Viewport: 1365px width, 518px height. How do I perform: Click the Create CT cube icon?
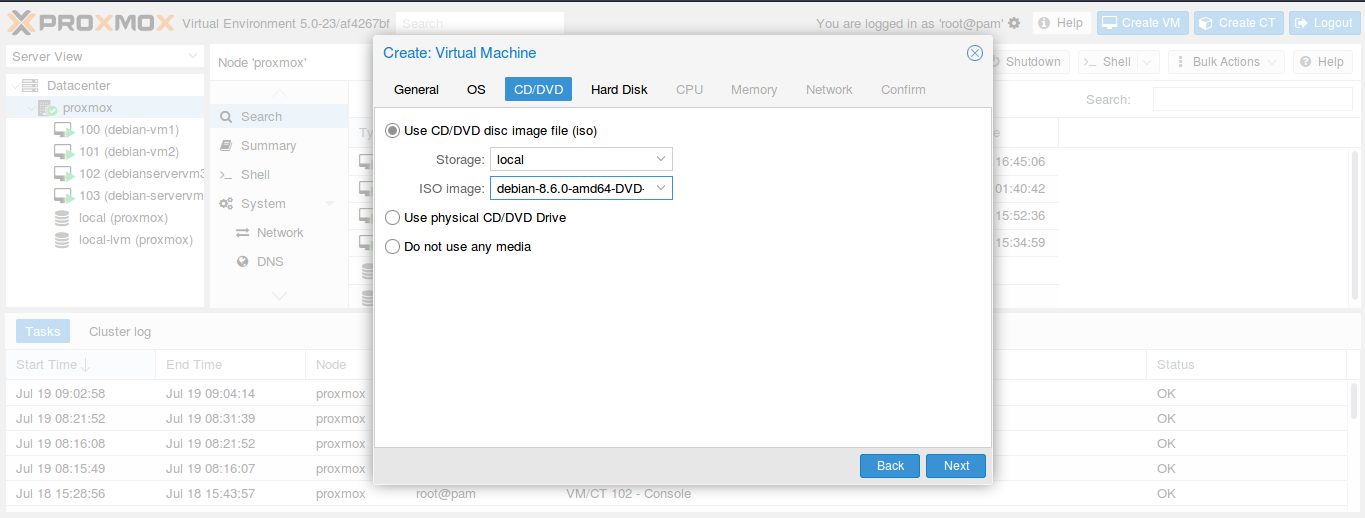coord(1206,23)
